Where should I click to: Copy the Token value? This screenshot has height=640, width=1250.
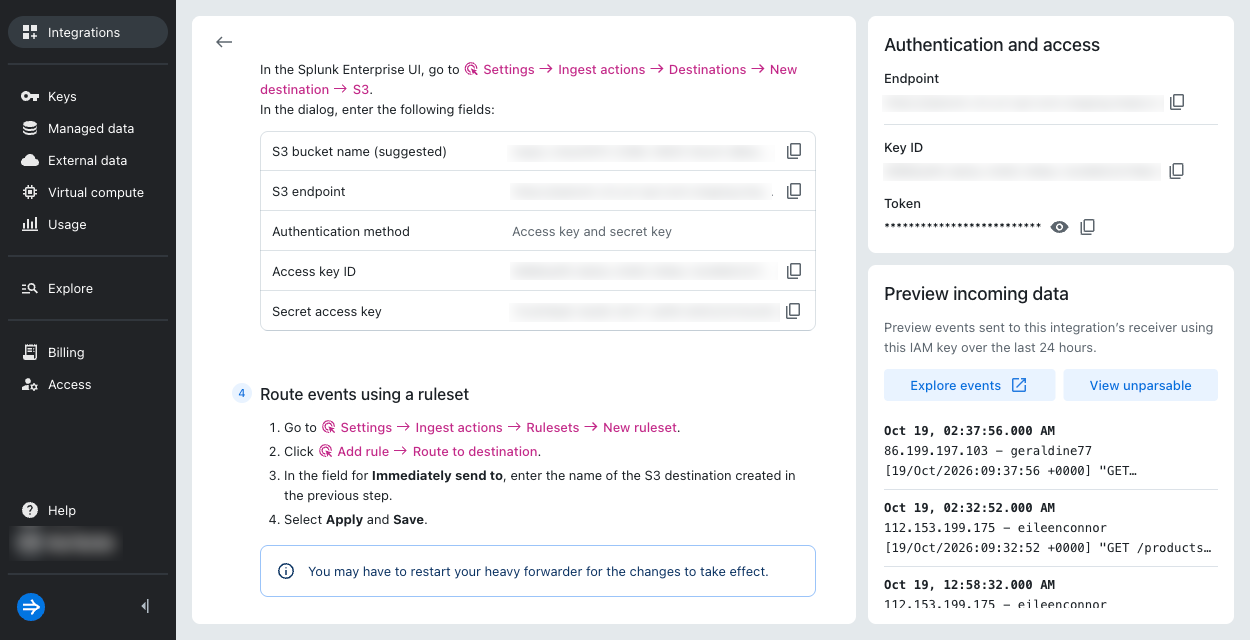pyautogui.click(x=1088, y=227)
